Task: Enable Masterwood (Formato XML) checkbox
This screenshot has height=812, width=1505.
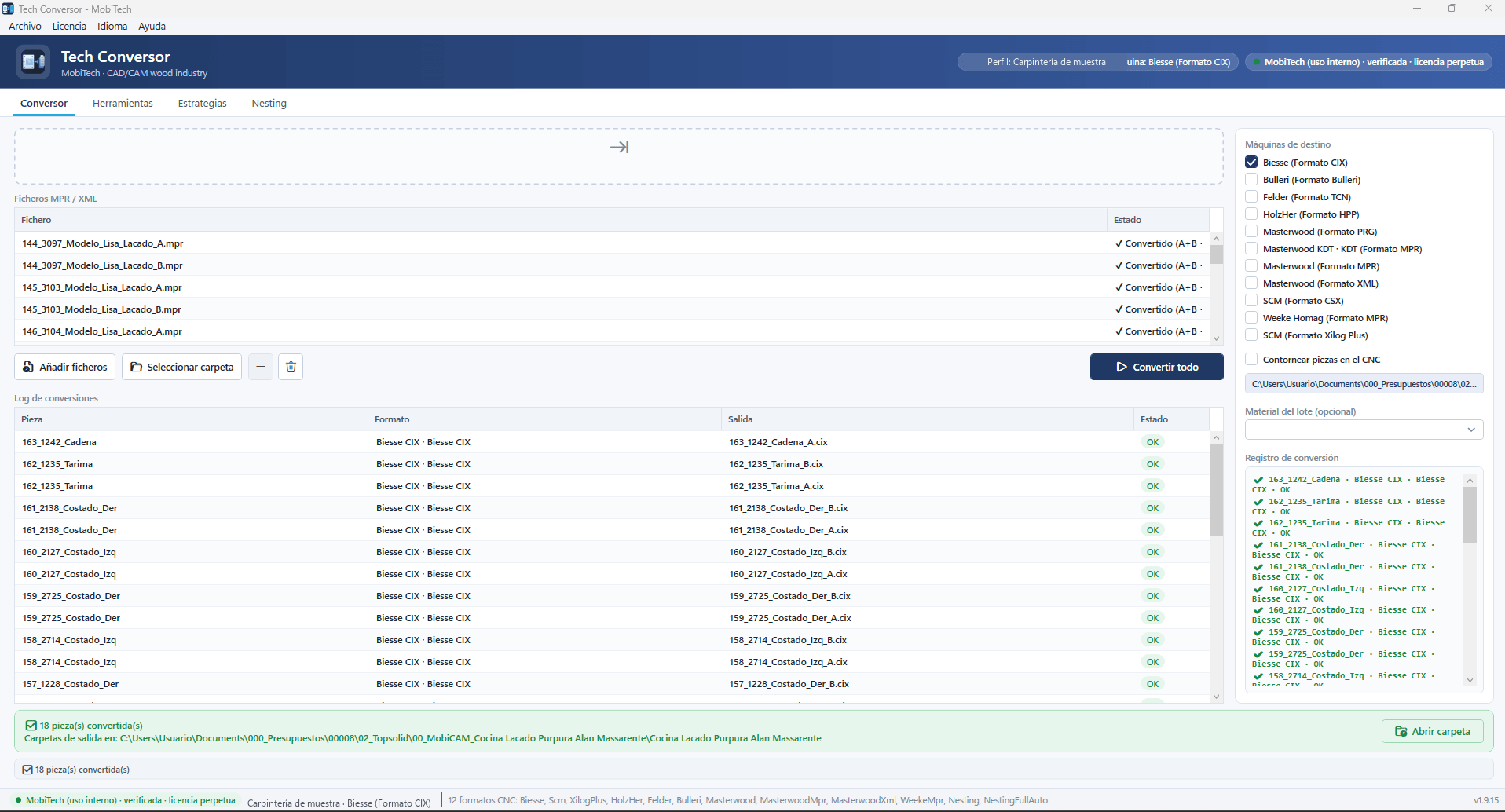Action: (1251, 283)
